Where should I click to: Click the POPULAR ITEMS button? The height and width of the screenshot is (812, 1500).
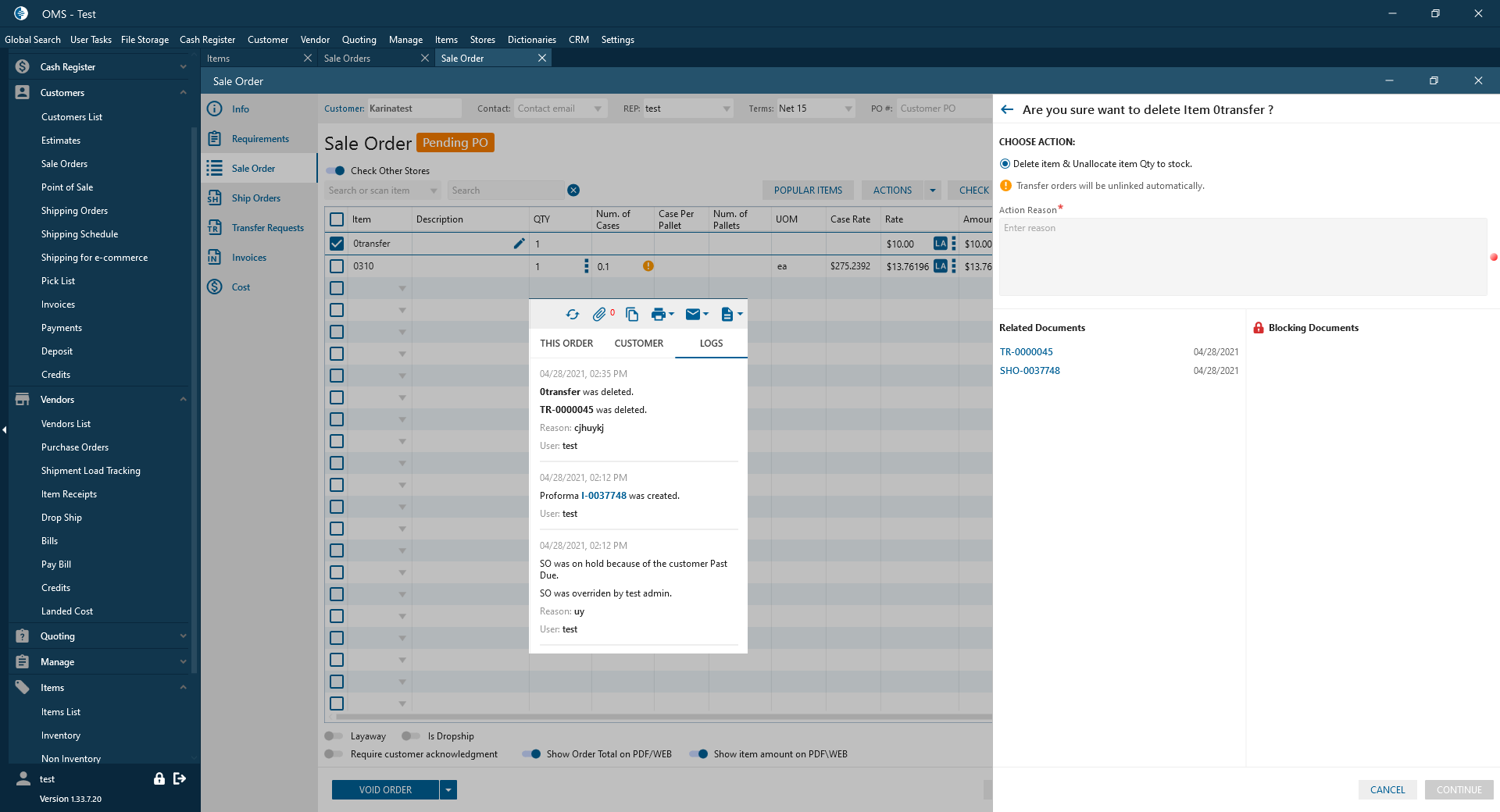[x=808, y=191]
